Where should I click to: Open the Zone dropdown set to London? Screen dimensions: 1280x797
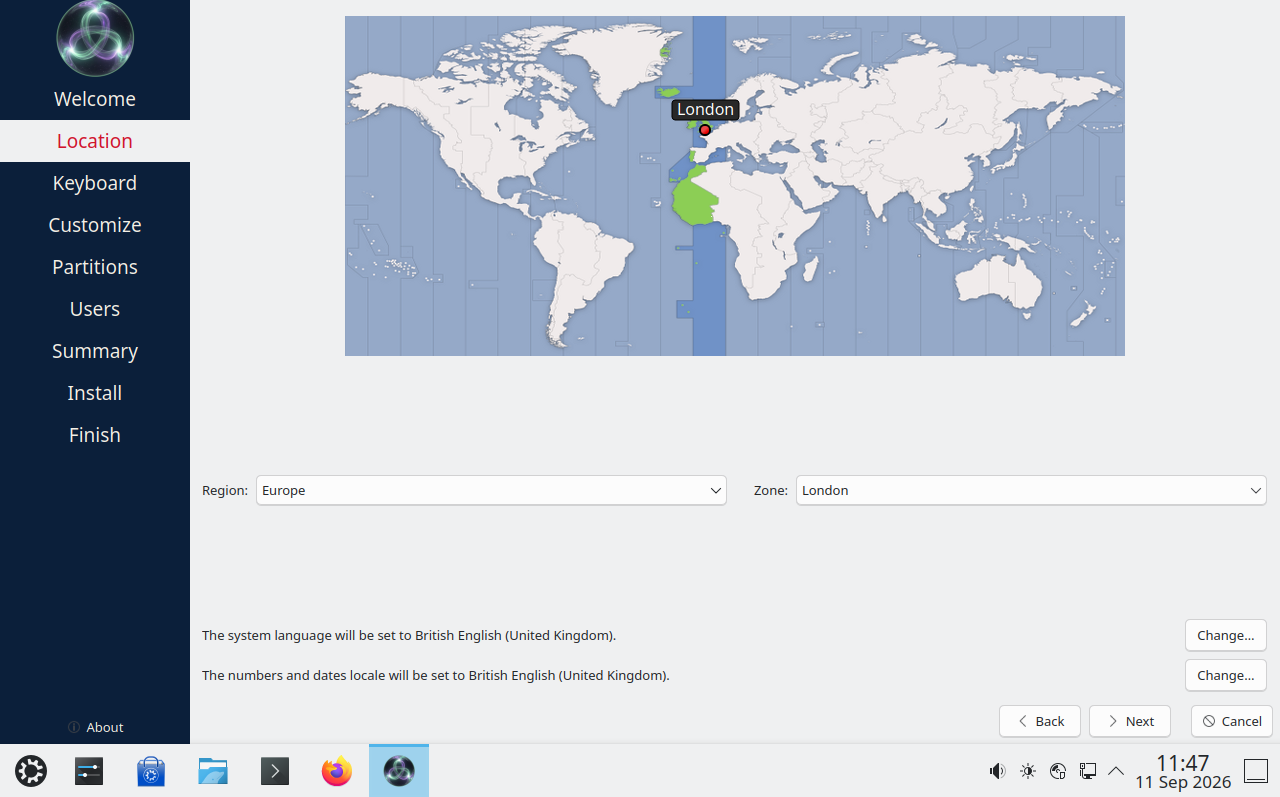pos(1031,490)
